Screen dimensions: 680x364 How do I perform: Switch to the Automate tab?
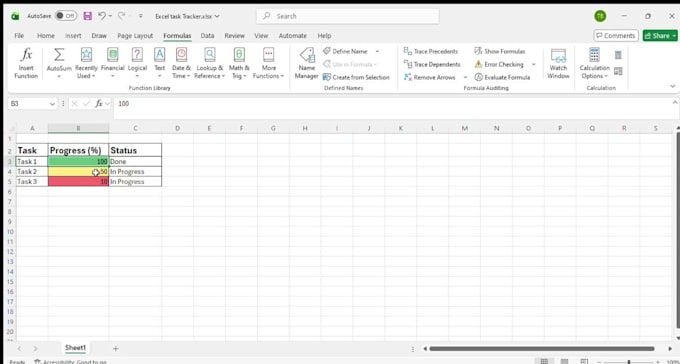tap(293, 36)
